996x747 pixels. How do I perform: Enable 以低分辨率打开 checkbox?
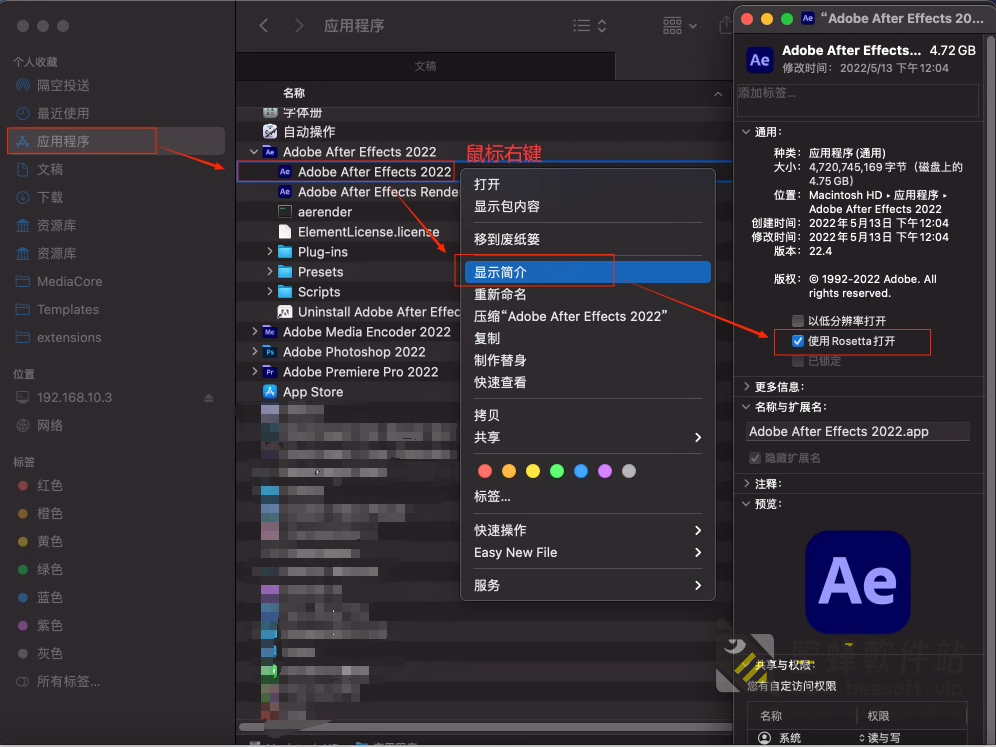pos(798,320)
